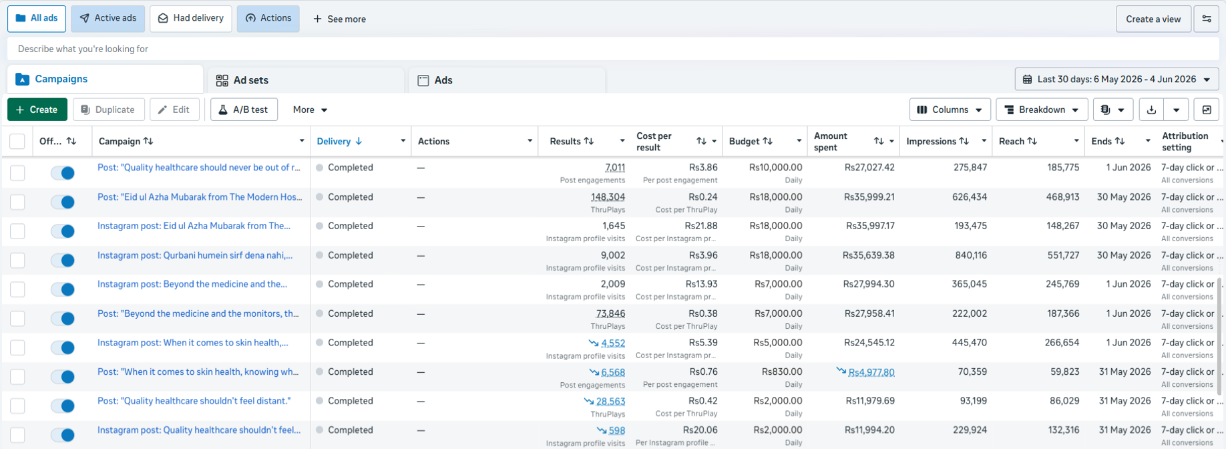Select the Had delivery view
Viewport: 1226px width, 449px height.
[191, 18]
